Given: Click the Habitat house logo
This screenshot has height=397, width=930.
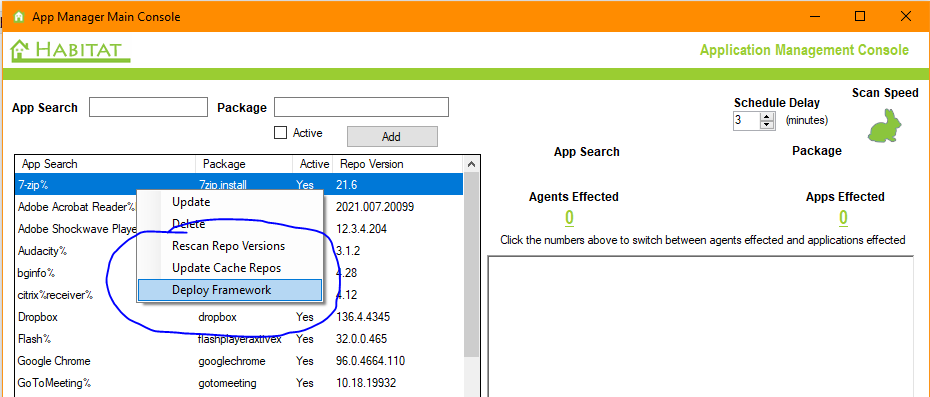Looking at the screenshot, I should [x=70, y=50].
